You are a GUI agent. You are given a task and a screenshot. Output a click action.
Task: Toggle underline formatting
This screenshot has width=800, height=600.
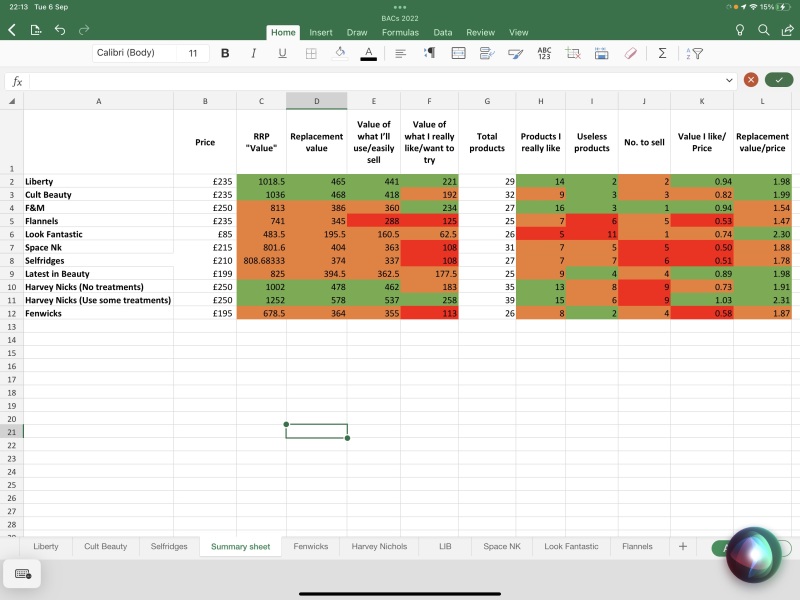point(282,53)
